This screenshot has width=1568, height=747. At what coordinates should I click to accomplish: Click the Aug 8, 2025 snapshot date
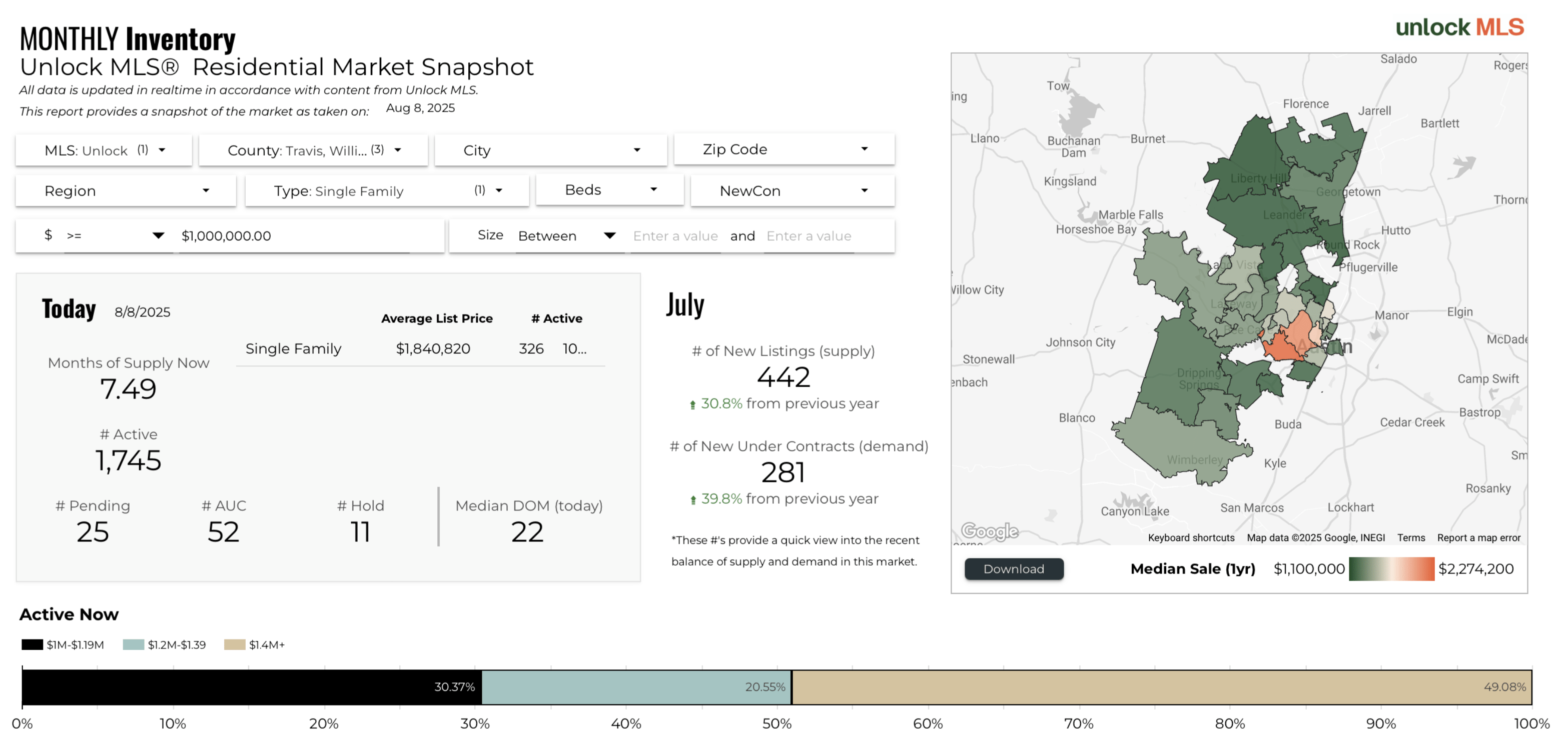click(x=420, y=107)
